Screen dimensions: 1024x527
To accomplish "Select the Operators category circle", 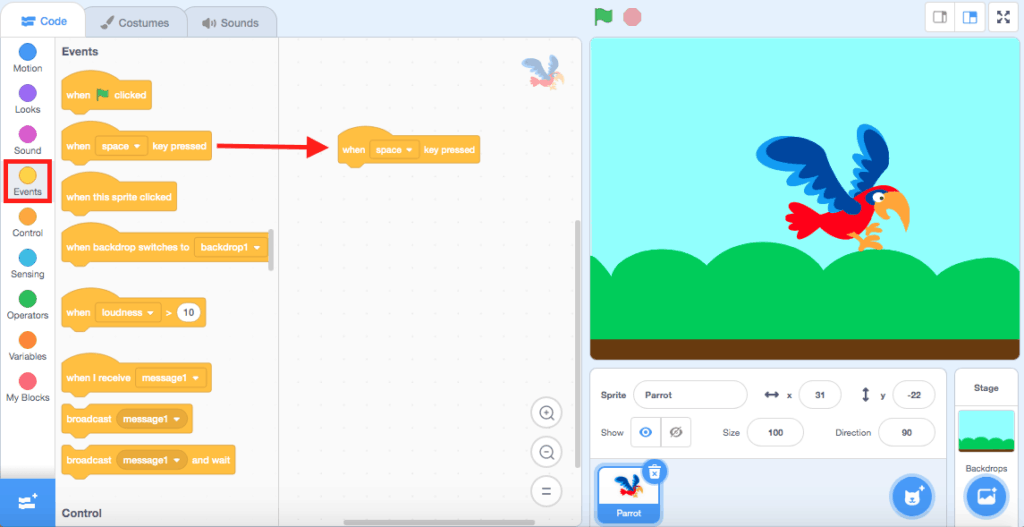I will pos(27,299).
